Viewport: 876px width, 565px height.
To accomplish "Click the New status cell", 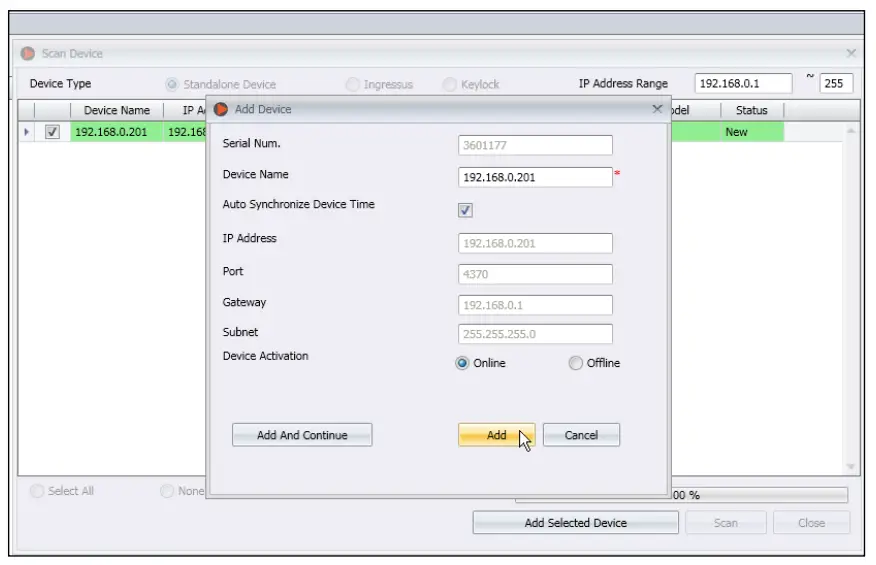I will pos(751,132).
